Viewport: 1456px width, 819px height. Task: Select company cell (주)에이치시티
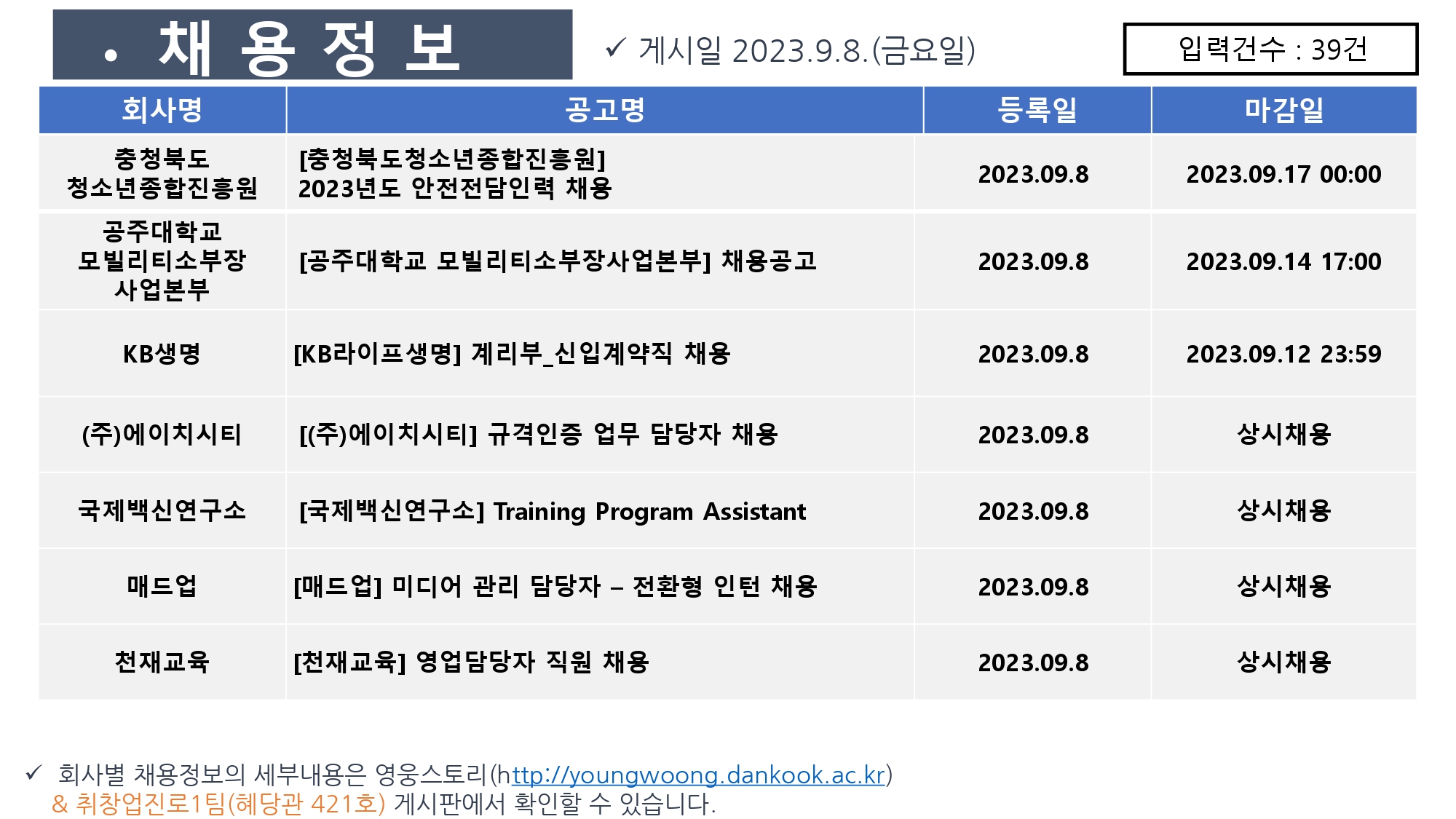[162, 435]
